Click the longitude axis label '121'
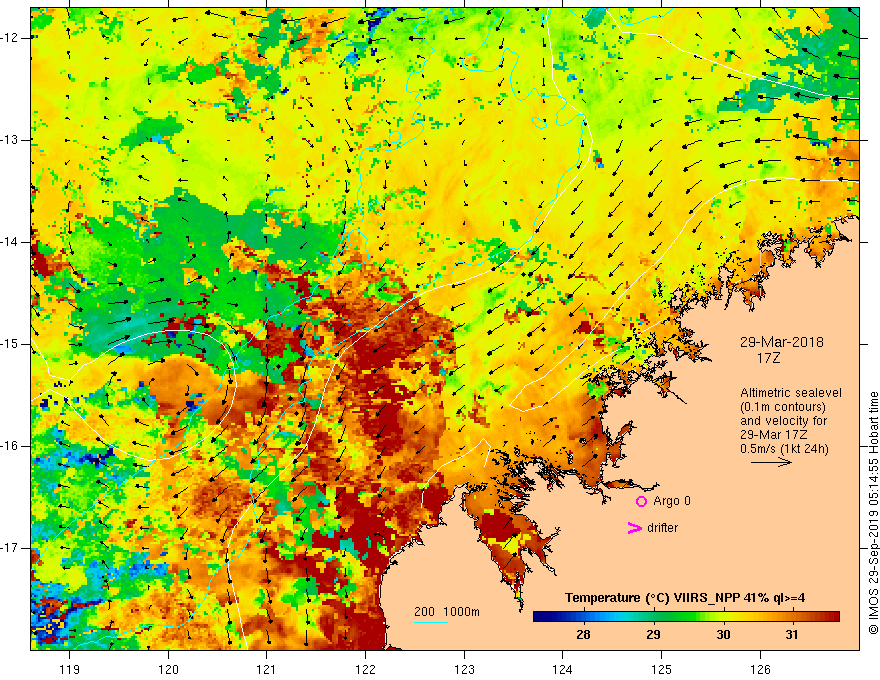Image resolution: width=880 pixels, height=680 pixels. pos(266,669)
